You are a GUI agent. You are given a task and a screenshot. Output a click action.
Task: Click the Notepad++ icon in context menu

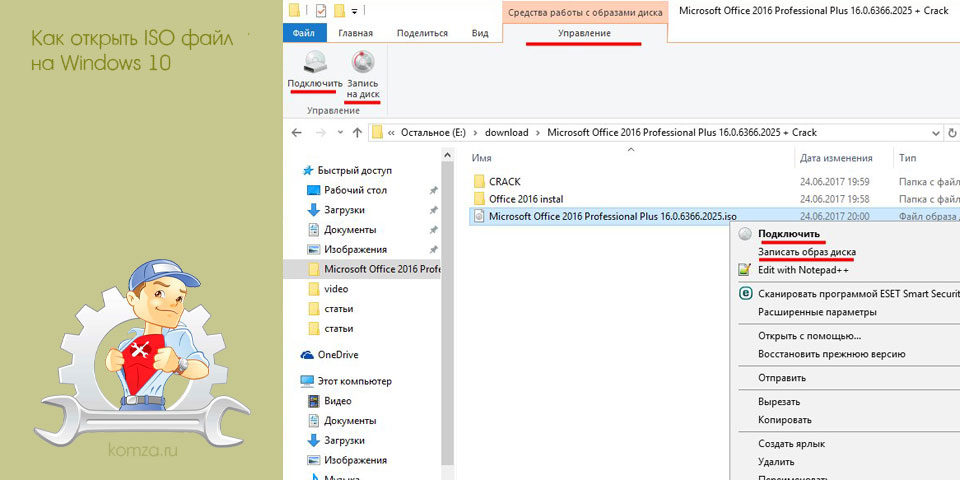[x=744, y=269]
